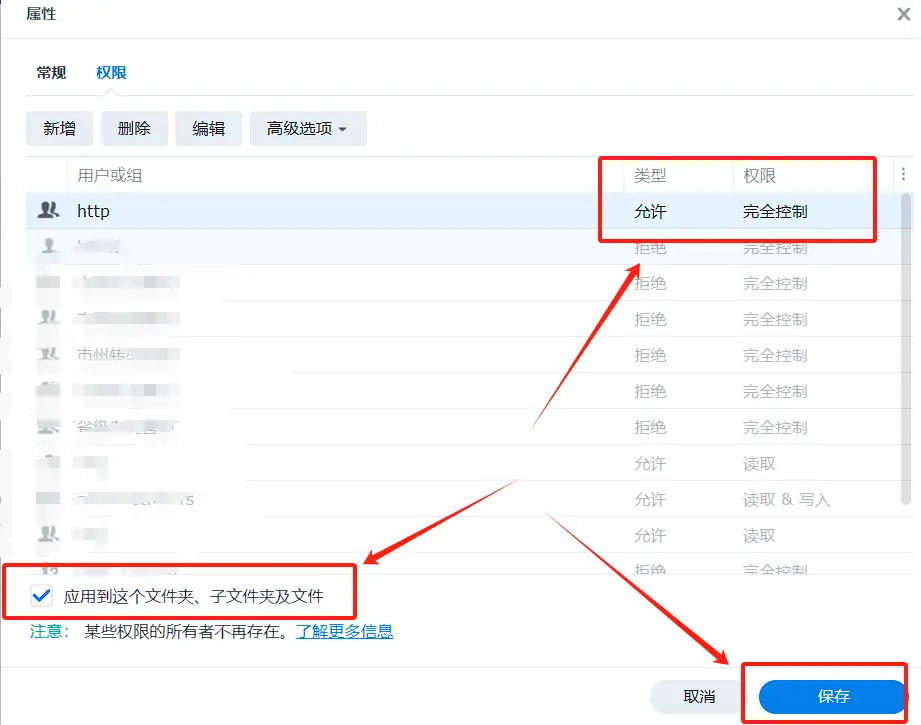Click the 类型 column header
Image resolution: width=921 pixels, height=725 pixels.
pos(650,175)
